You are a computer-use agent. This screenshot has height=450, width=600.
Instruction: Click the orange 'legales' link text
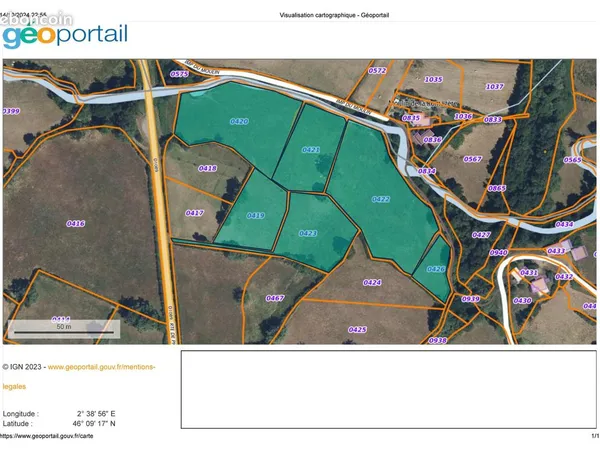(14, 386)
